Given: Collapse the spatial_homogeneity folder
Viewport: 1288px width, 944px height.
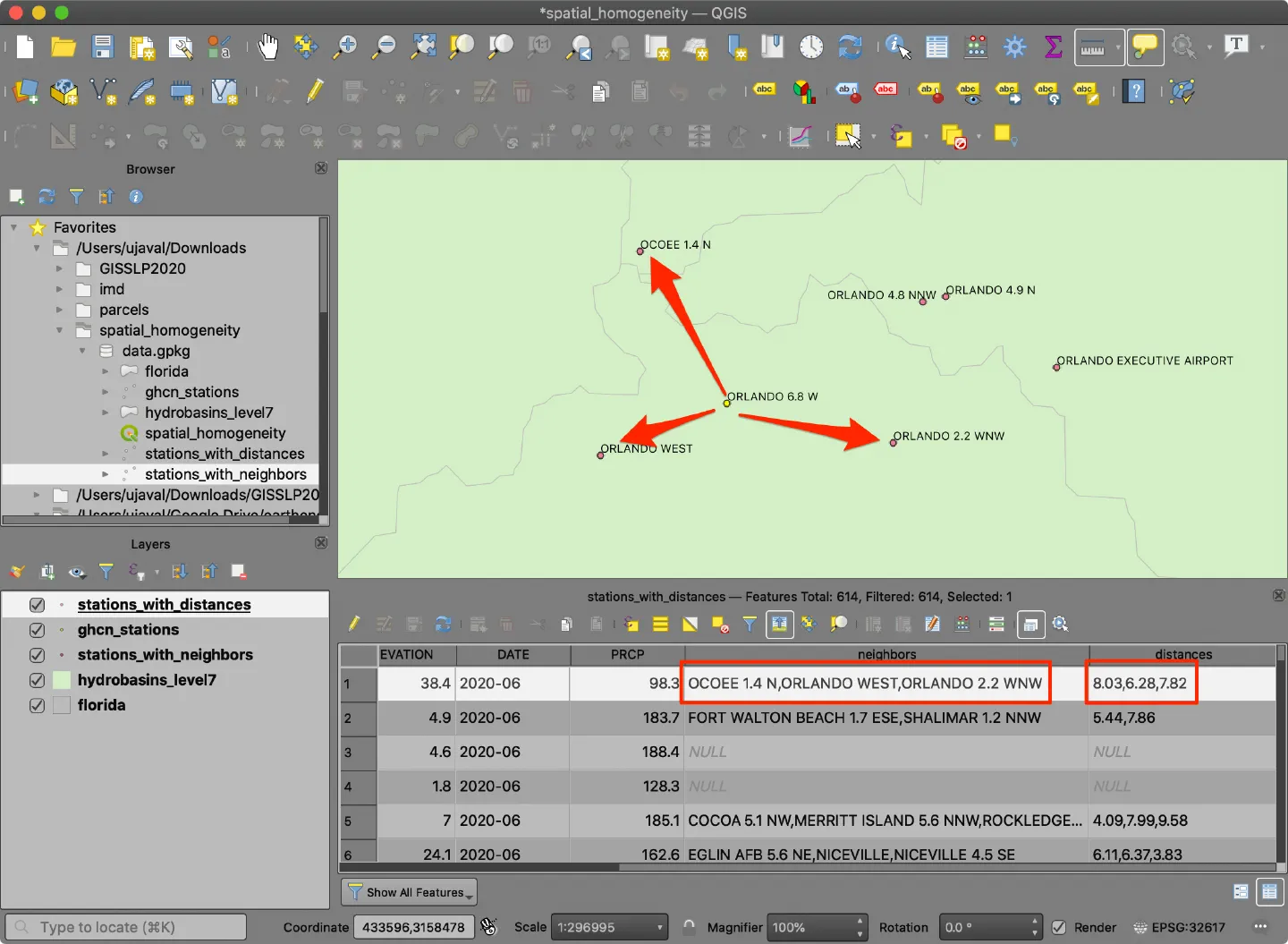Looking at the screenshot, I should coord(60,330).
